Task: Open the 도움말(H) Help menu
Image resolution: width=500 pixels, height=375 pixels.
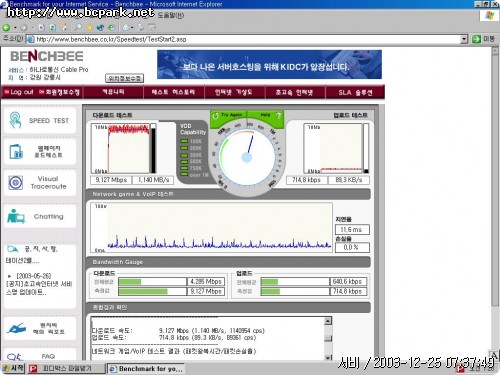Action: click(170, 15)
